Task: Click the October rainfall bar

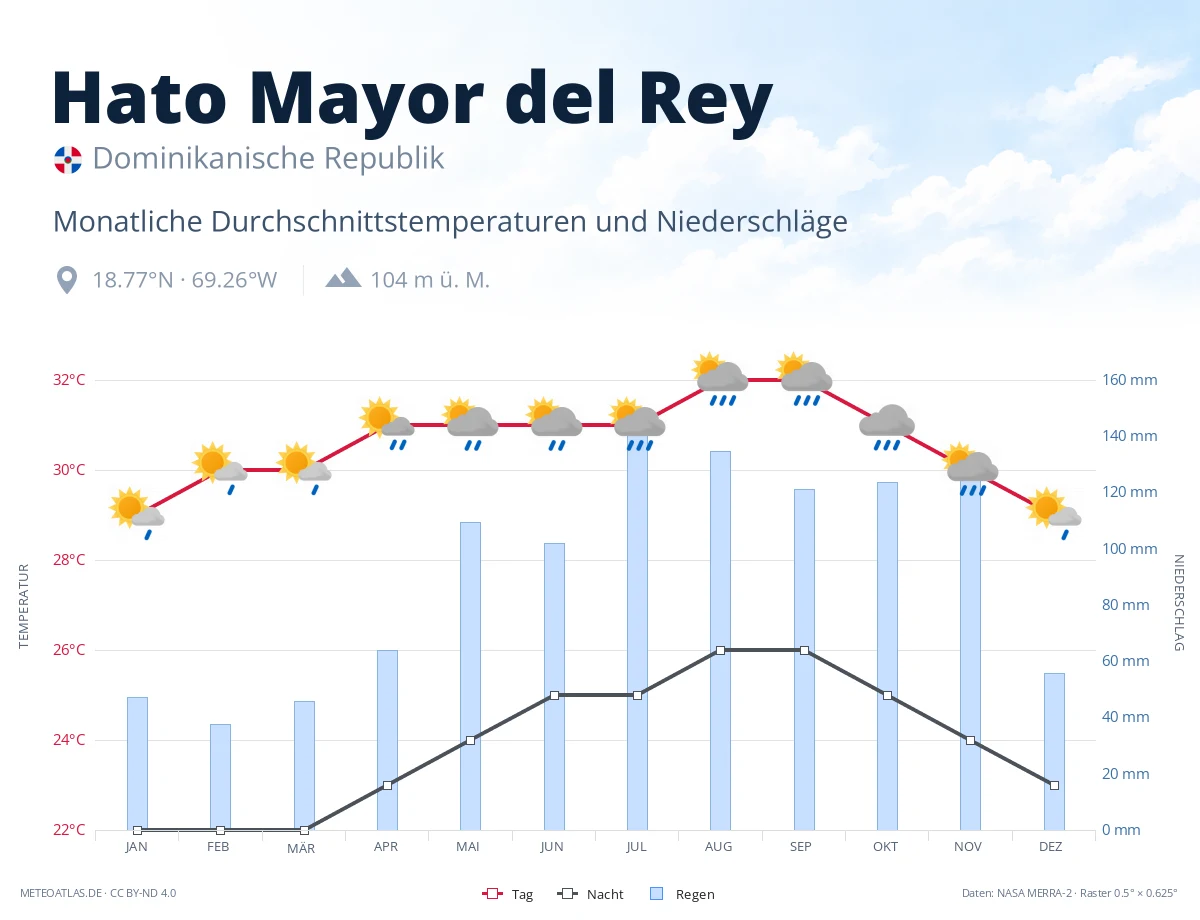Action: point(887,656)
